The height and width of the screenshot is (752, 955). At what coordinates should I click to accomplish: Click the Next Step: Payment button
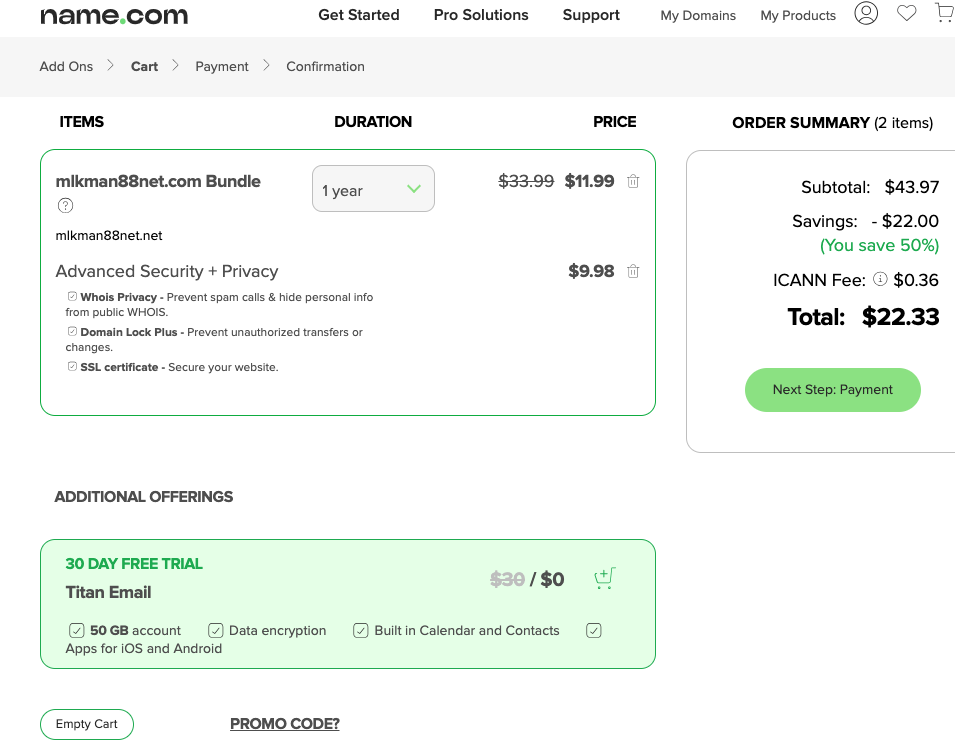tap(833, 390)
